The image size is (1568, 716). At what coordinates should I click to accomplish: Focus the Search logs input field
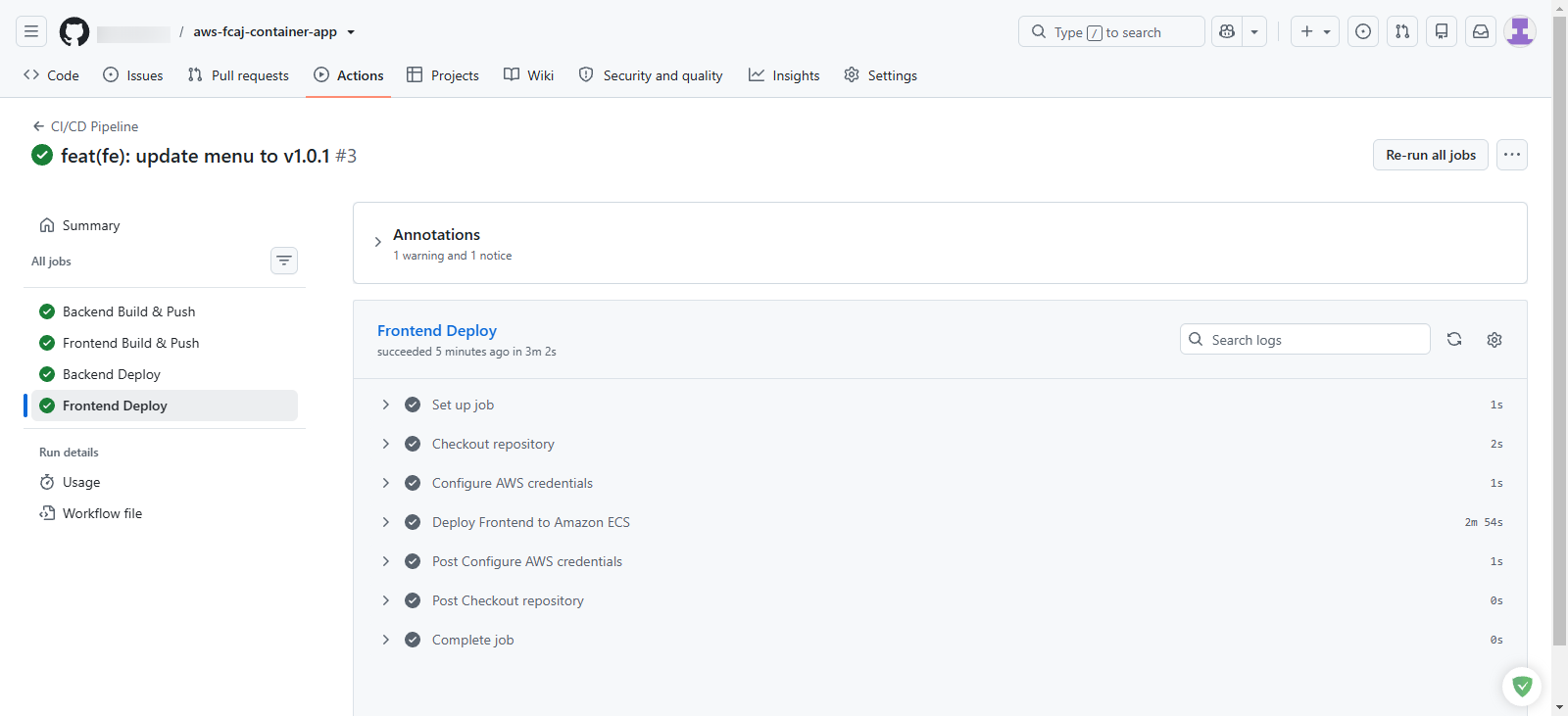(x=1305, y=339)
